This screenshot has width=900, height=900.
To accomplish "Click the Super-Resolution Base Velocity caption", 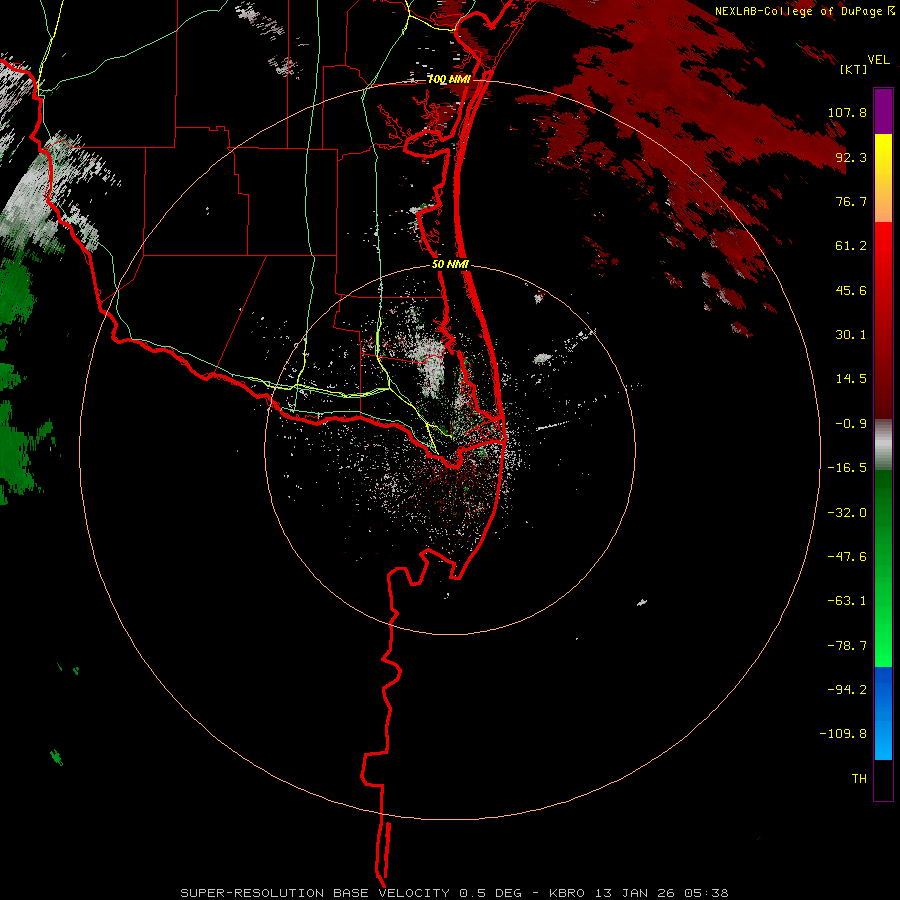I will (454, 893).
